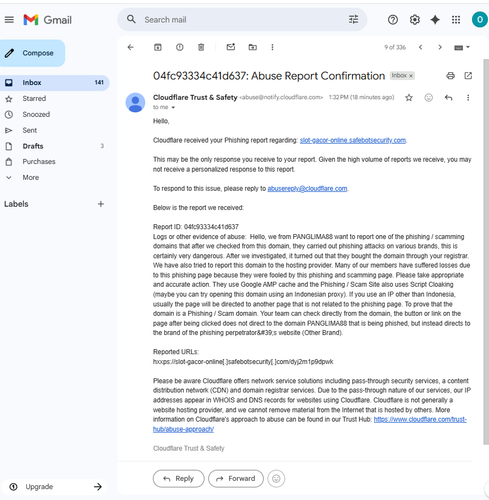Open the Gemini sparkle icon
Screen dimensions: 489x500
tap(435, 20)
